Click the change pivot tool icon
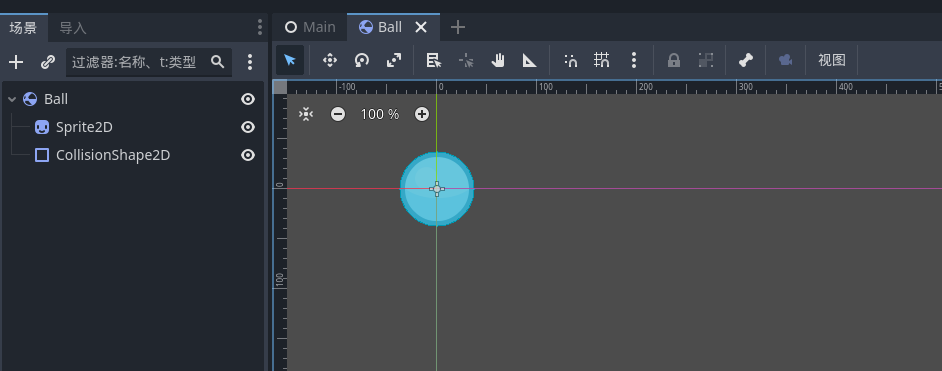This screenshot has height=371, width=942. (466, 60)
